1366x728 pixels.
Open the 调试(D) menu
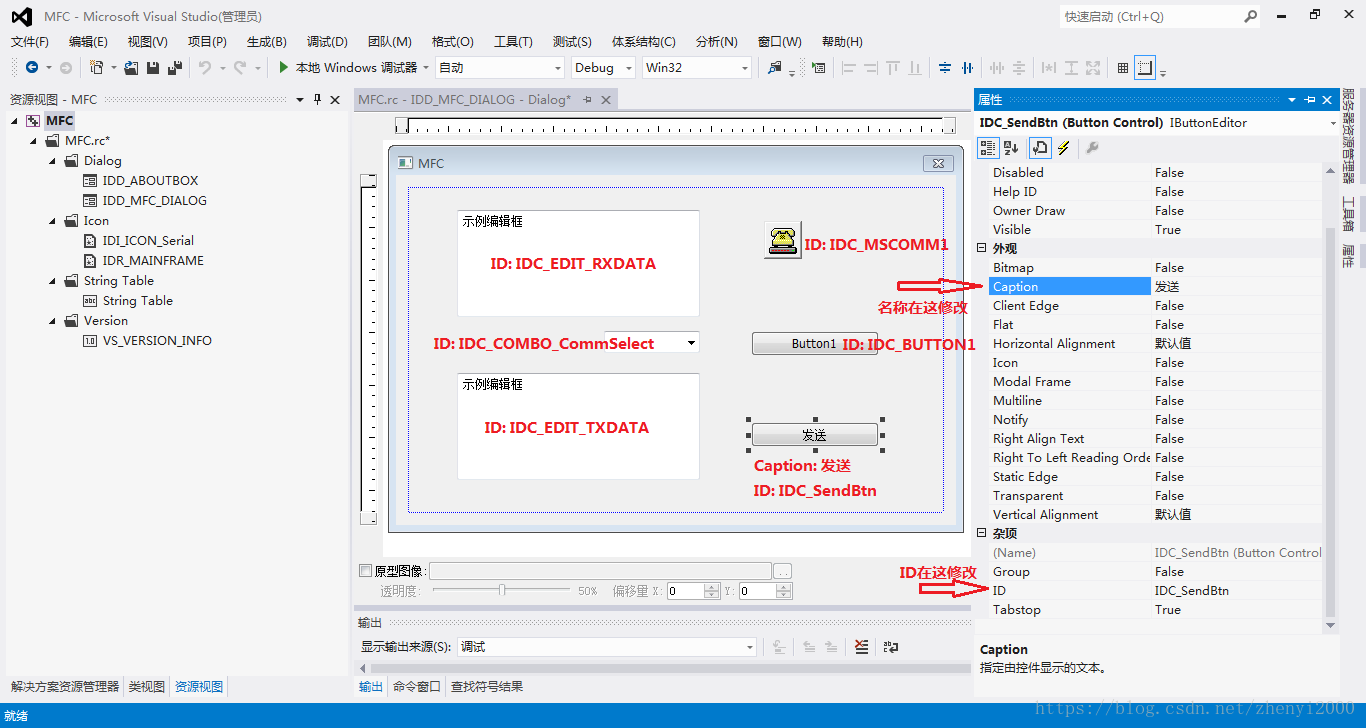tap(327, 41)
